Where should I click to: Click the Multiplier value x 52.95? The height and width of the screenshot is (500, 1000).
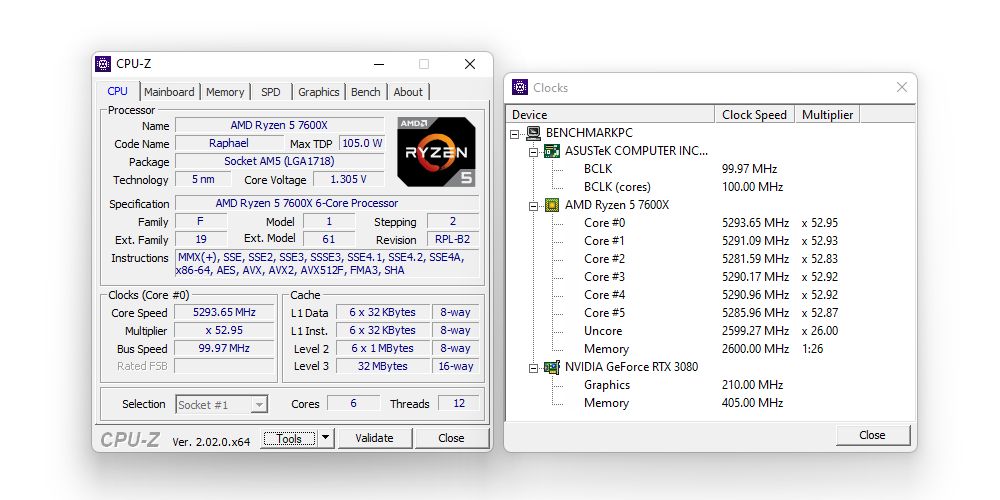(x=224, y=330)
